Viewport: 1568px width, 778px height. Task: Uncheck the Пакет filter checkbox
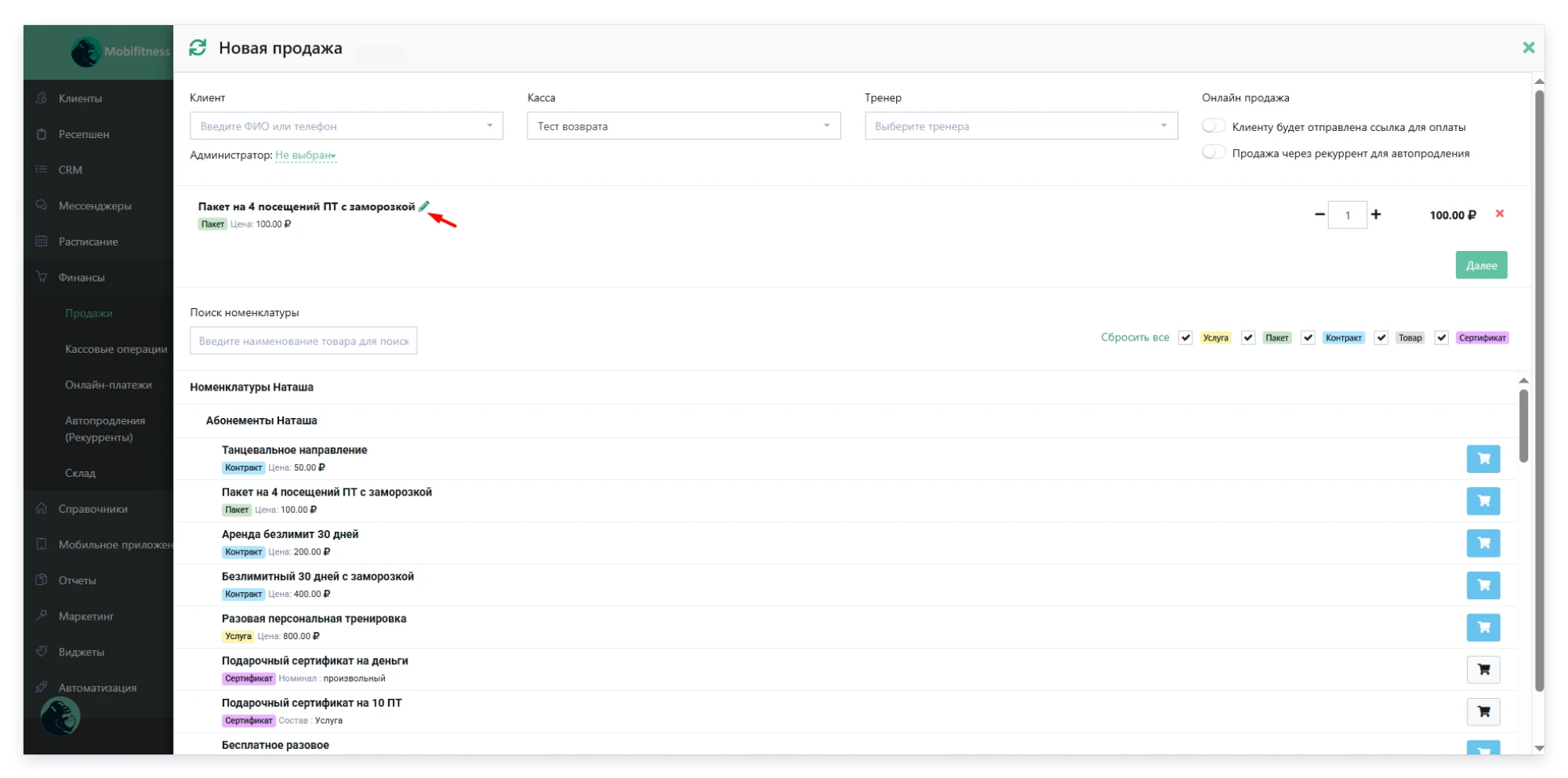click(1248, 338)
